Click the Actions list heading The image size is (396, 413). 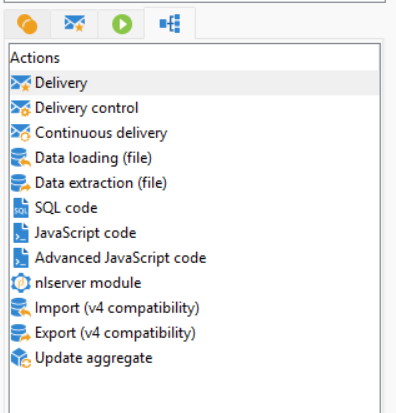[35, 58]
